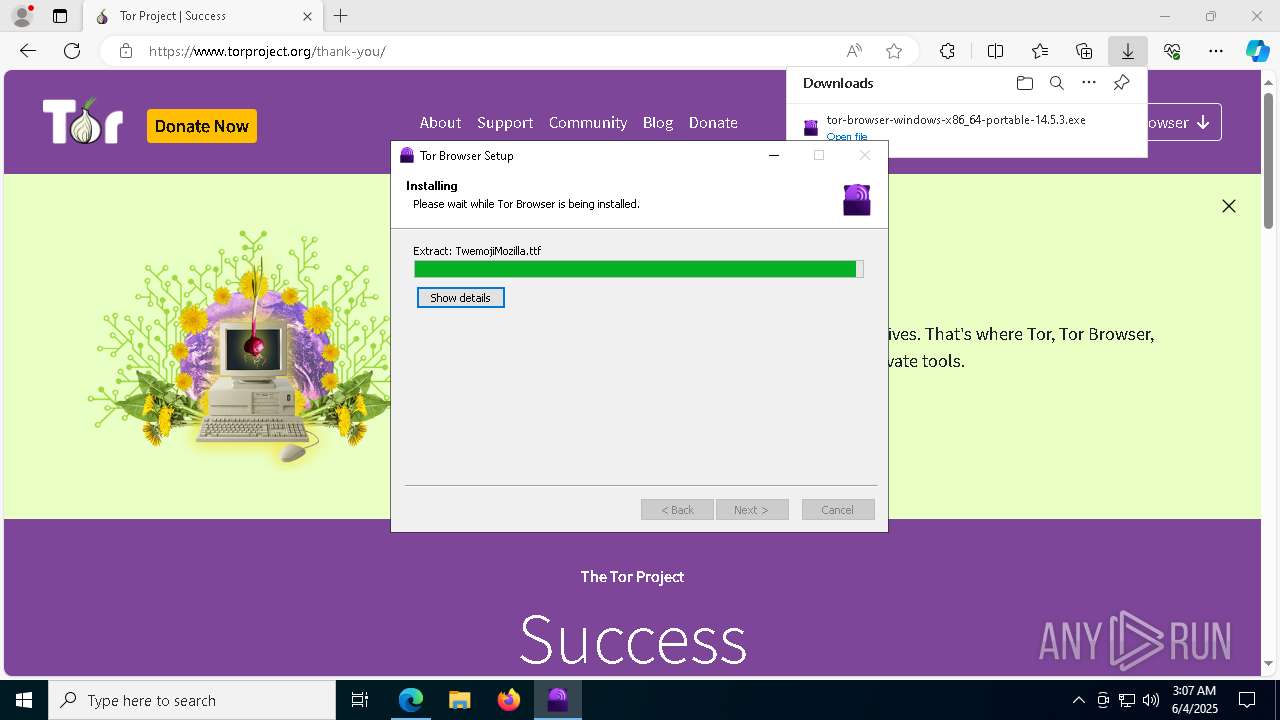
Task: Open Browser essentials heart icon
Action: [x=1172, y=51]
